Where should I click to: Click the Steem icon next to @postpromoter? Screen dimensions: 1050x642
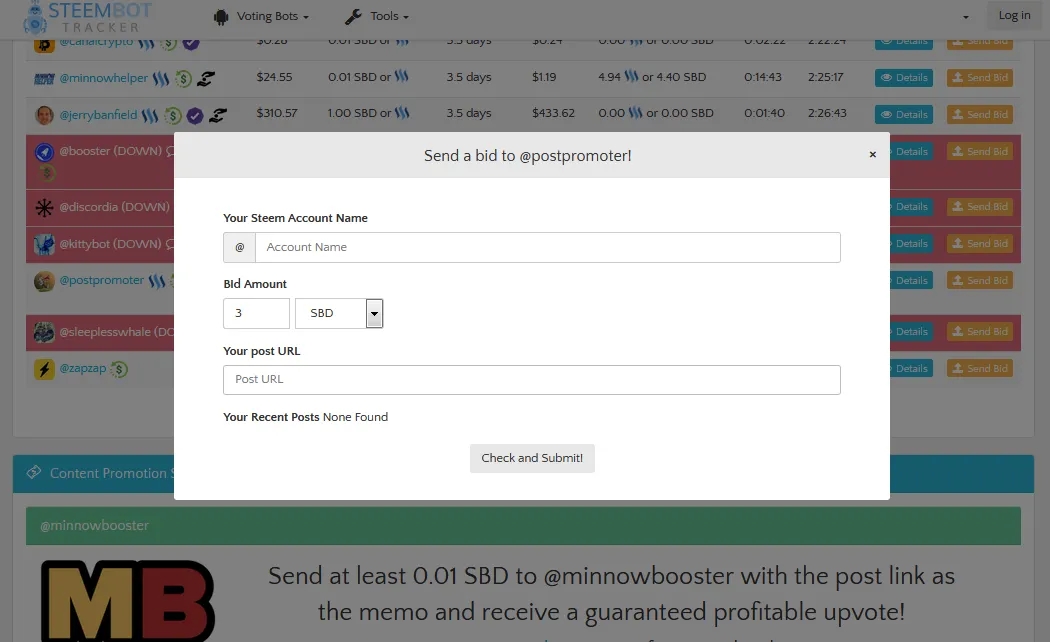pos(157,281)
